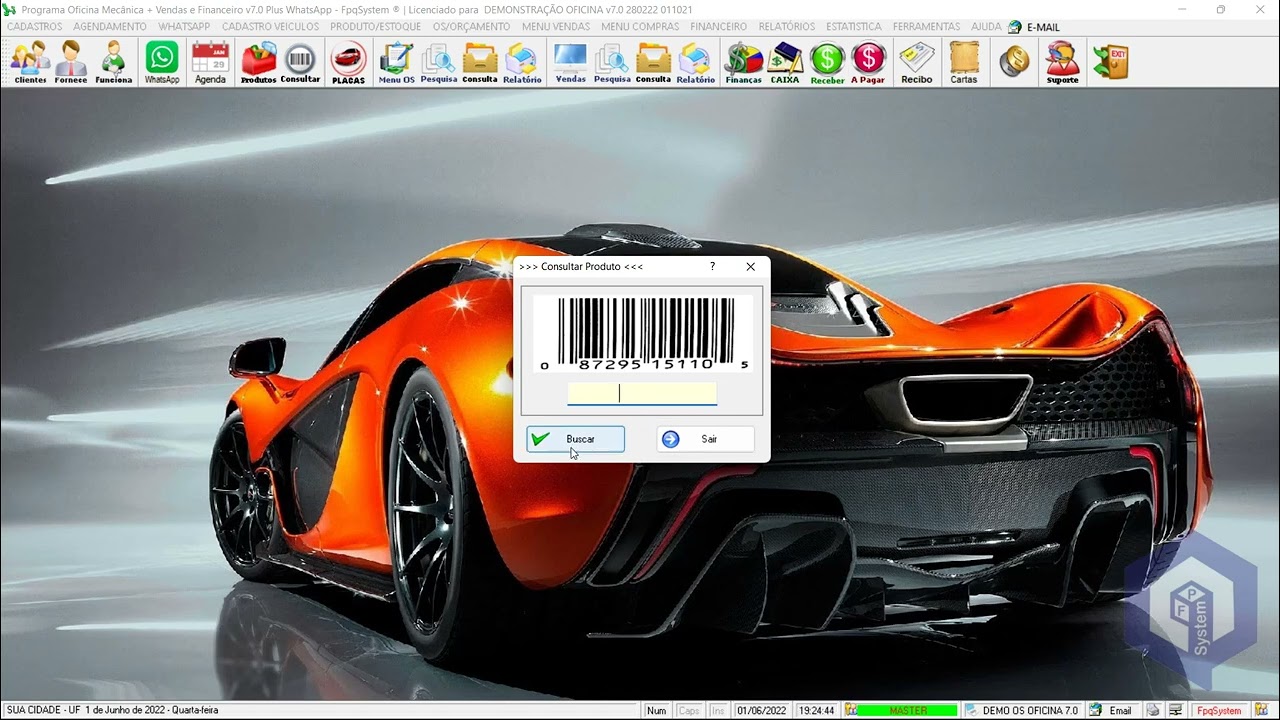Image resolution: width=1280 pixels, height=720 pixels.
Task: Open the OS/ORÇAMENTO menu
Action: (x=471, y=27)
